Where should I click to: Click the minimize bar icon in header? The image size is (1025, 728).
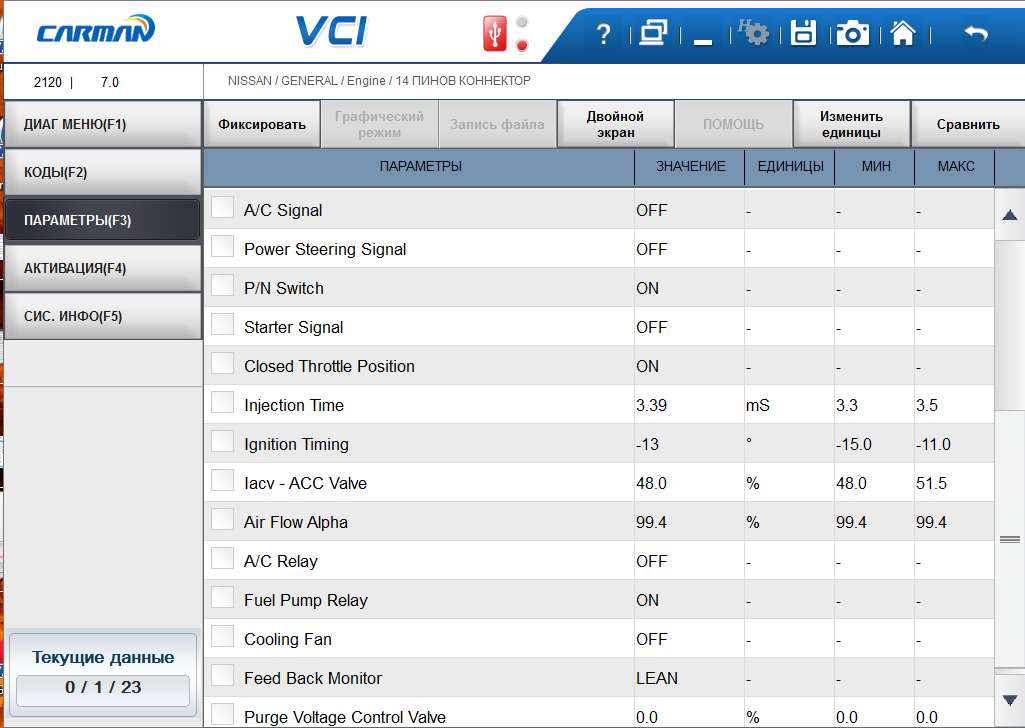(x=703, y=42)
